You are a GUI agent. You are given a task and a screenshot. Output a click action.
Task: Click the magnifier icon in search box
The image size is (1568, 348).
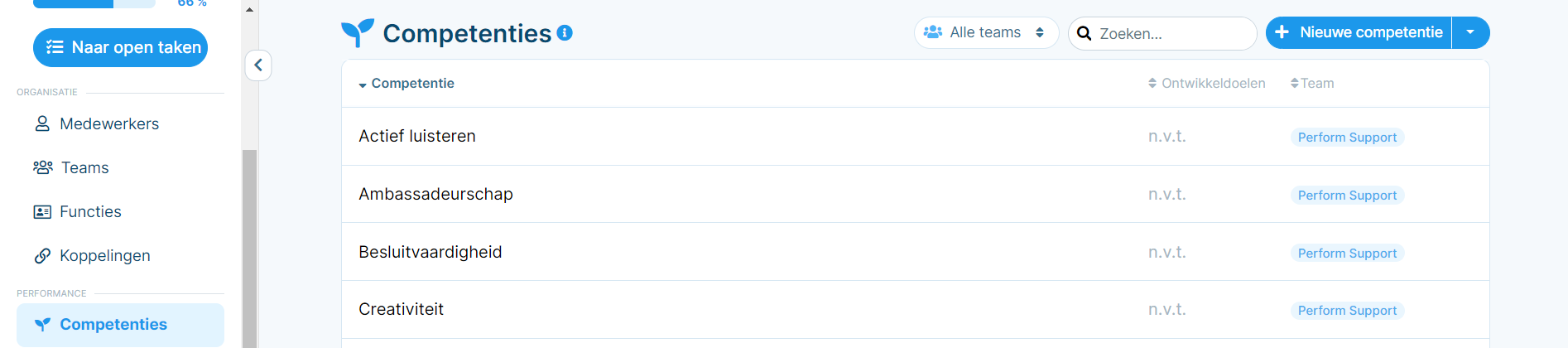pos(1085,33)
